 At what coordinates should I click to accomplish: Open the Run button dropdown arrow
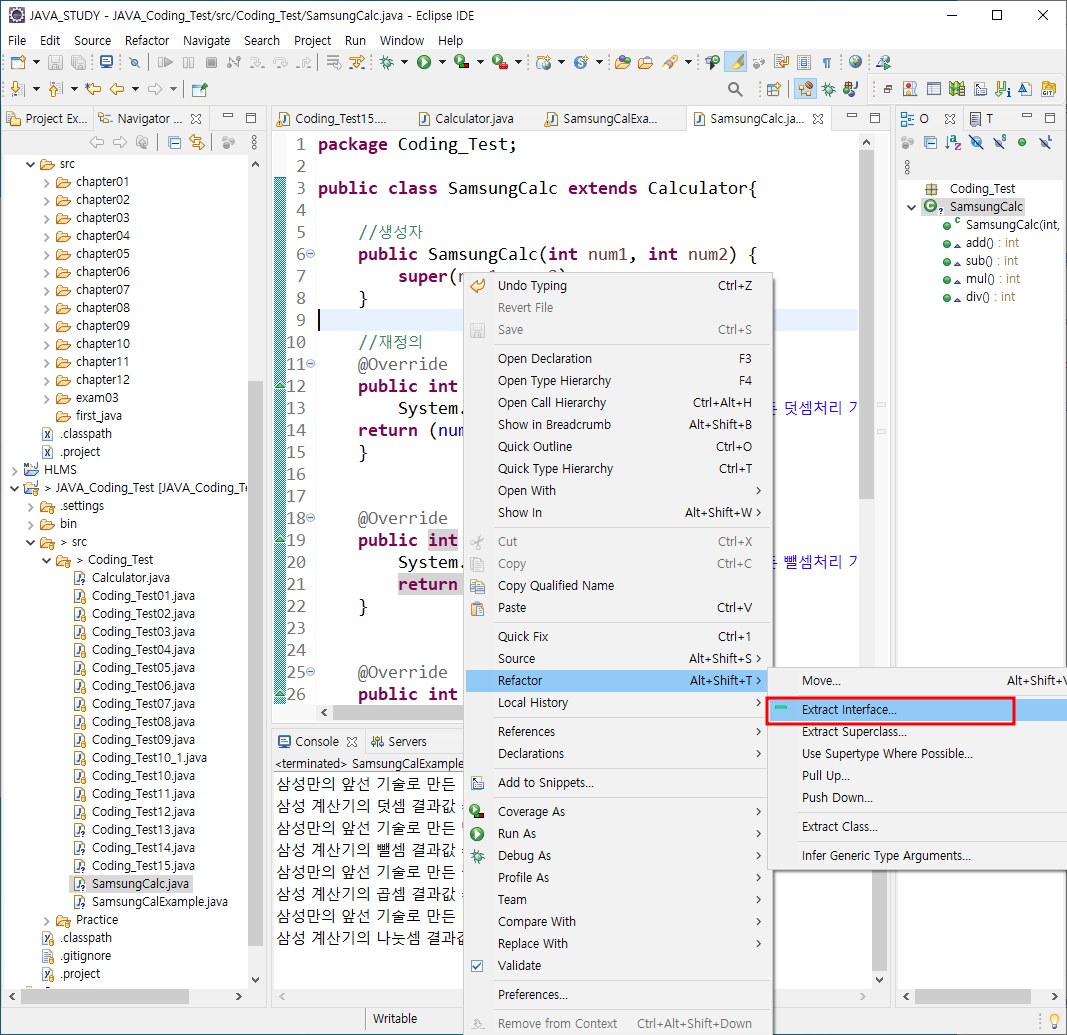click(x=442, y=63)
